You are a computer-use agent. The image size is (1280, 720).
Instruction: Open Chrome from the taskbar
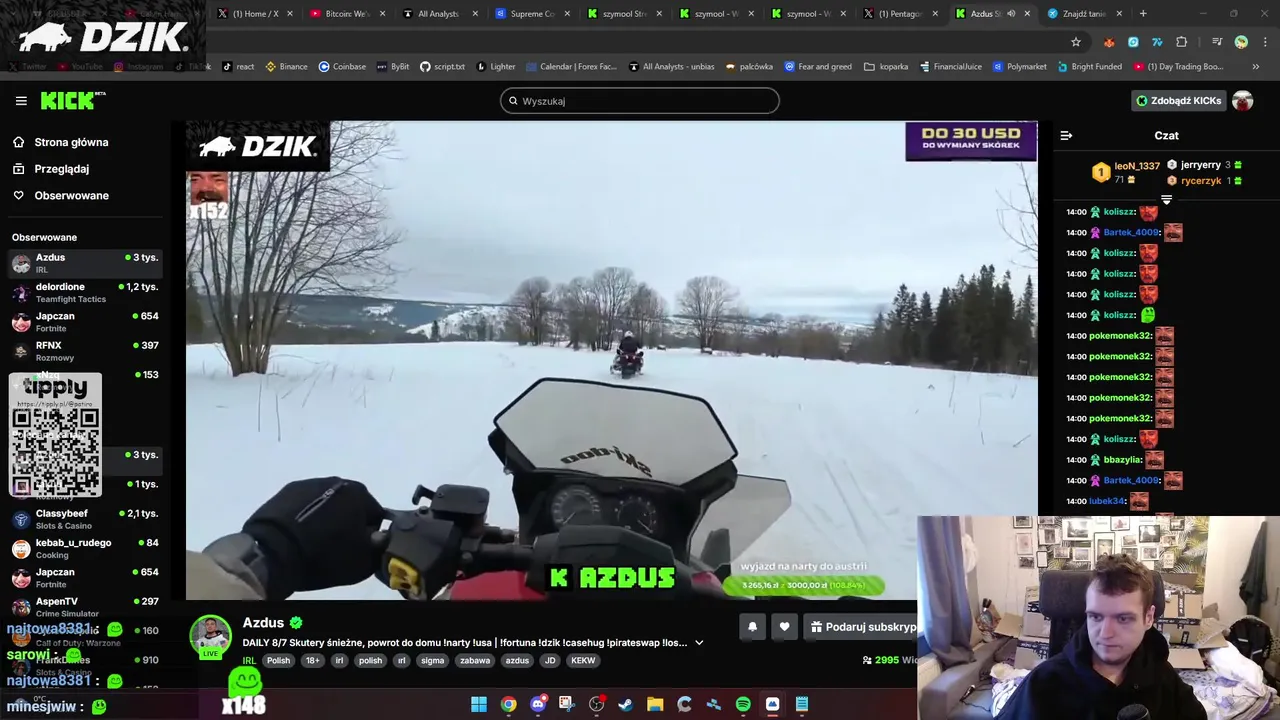click(x=509, y=704)
